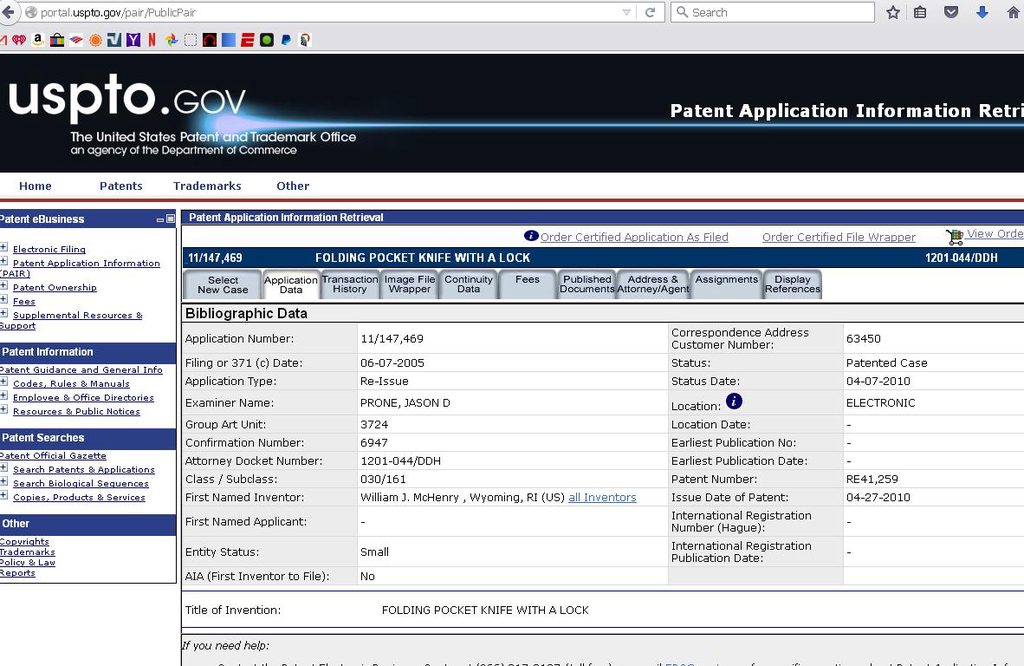This screenshot has width=1024, height=666.
Task: Click the bookmark star icon
Action: [x=893, y=12]
